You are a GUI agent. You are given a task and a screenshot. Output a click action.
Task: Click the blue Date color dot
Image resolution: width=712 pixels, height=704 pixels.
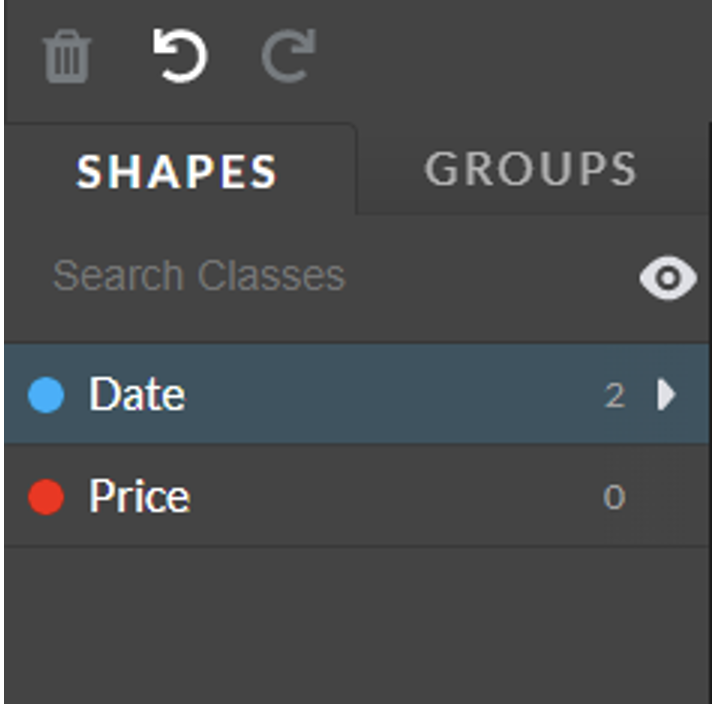[x=46, y=394]
